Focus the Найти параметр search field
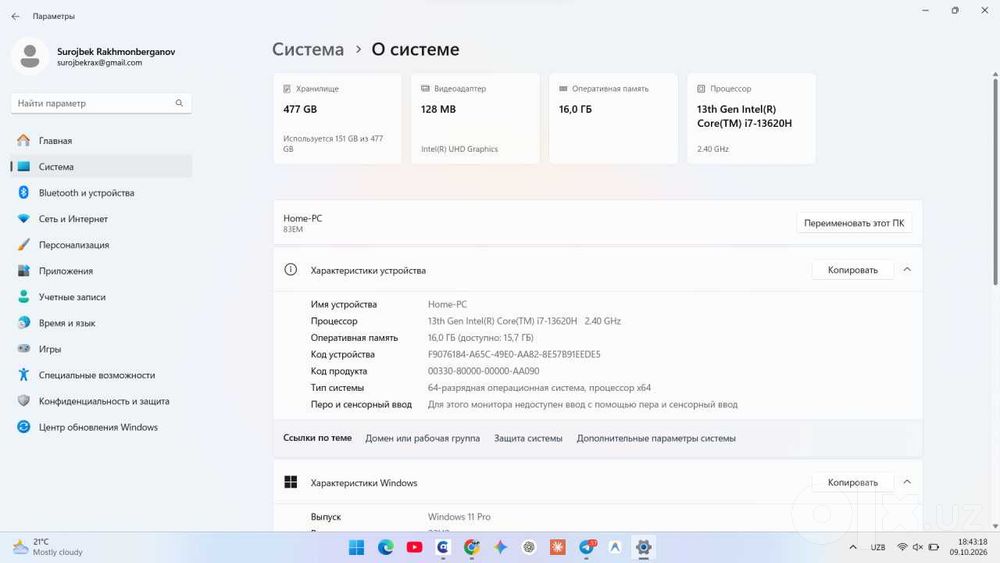This screenshot has width=1000, height=563. [x=101, y=103]
